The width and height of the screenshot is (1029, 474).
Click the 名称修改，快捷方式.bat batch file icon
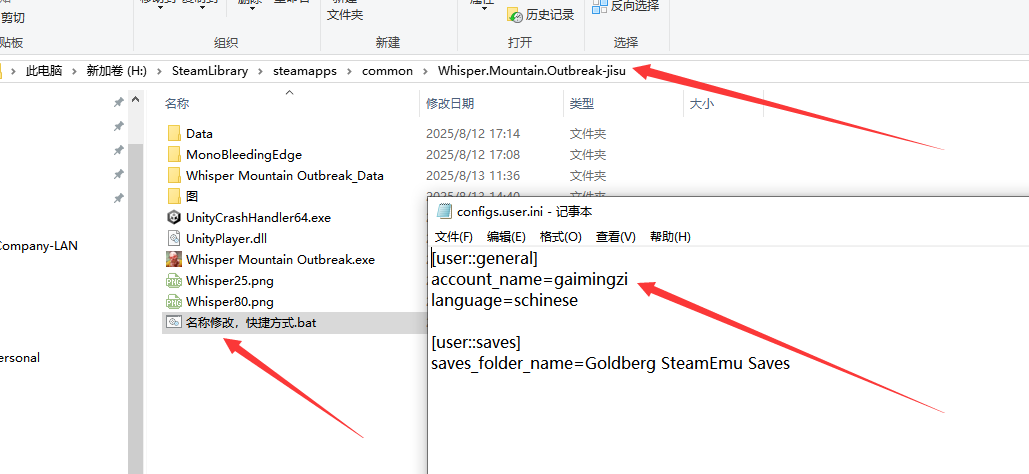pos(174,323)
